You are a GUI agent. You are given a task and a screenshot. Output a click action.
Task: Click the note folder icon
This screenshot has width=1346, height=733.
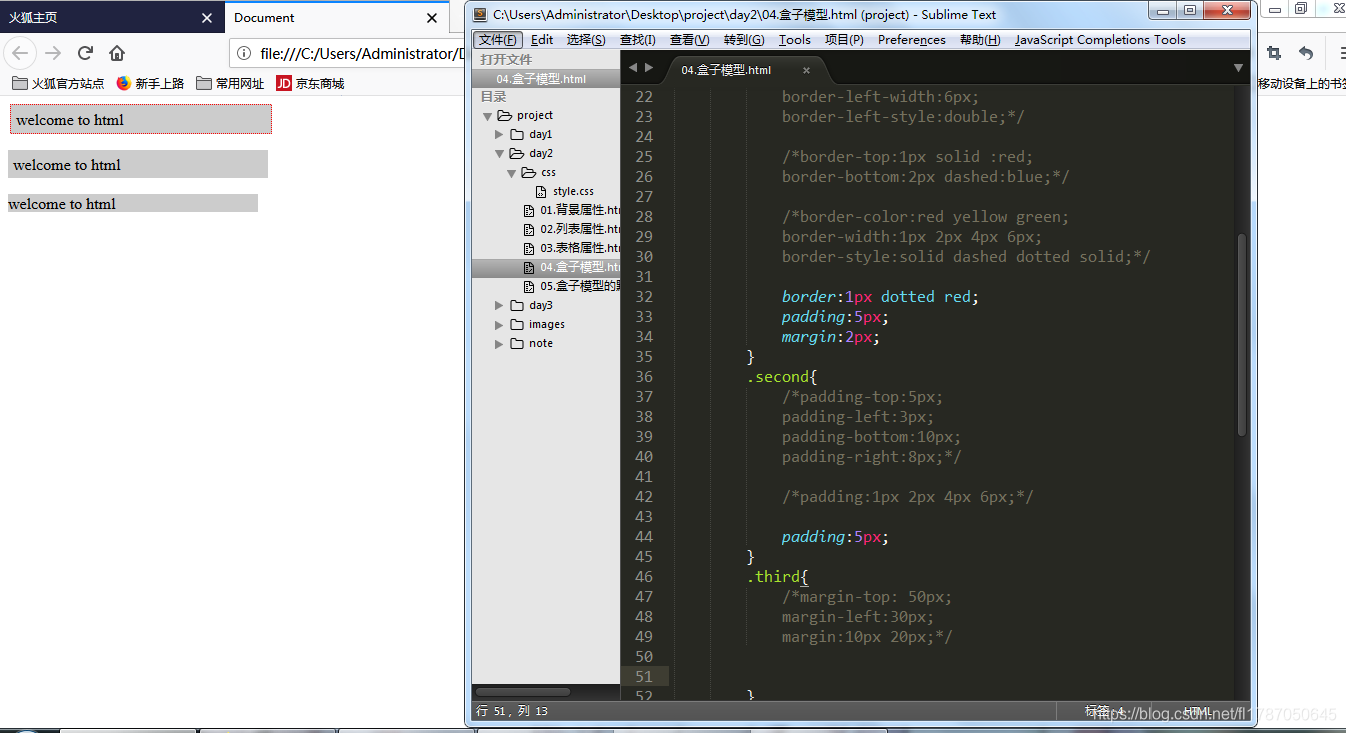pos(517,344)
